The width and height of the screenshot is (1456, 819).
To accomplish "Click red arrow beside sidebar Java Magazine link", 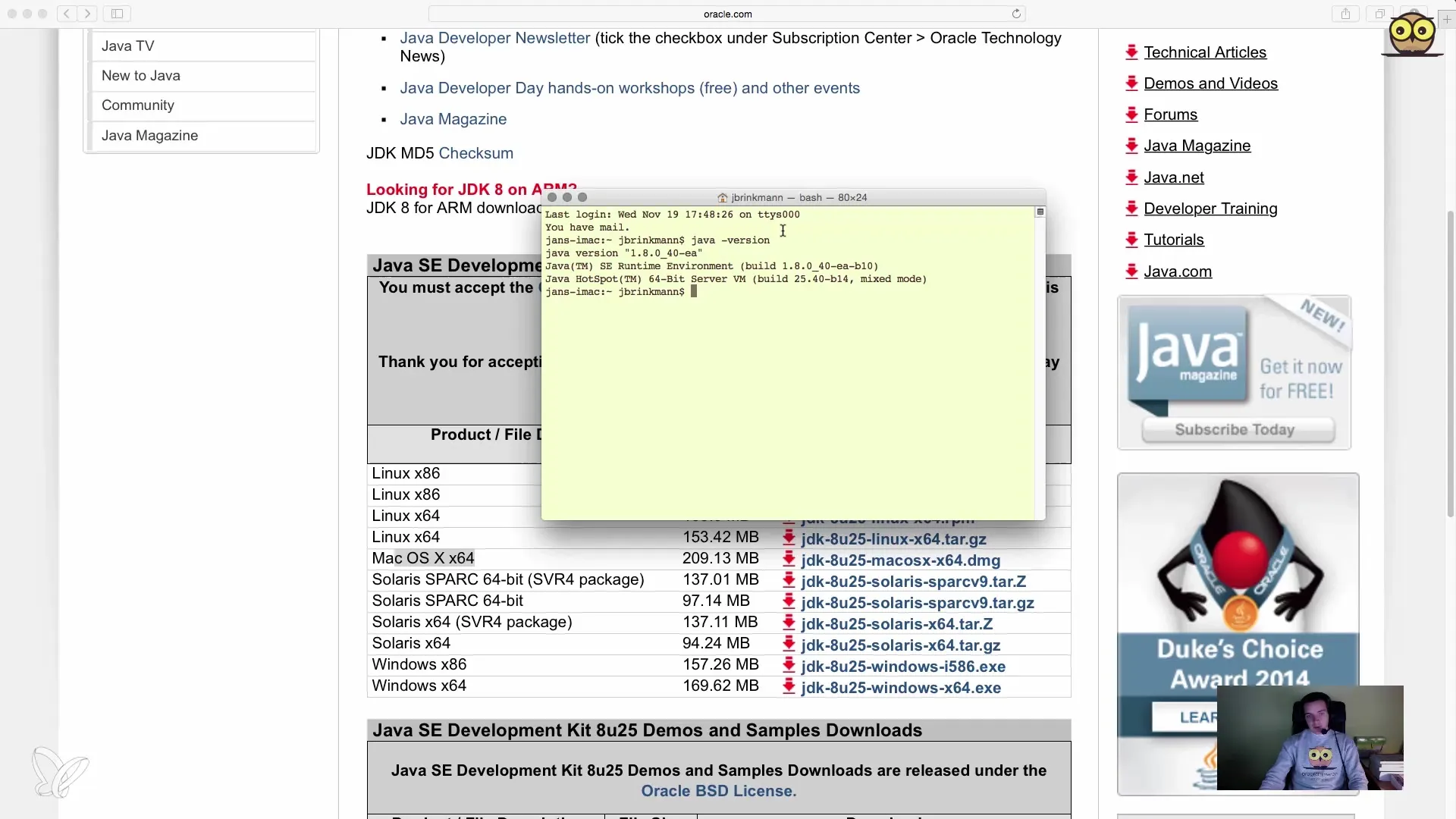I will click(1131, 145).
